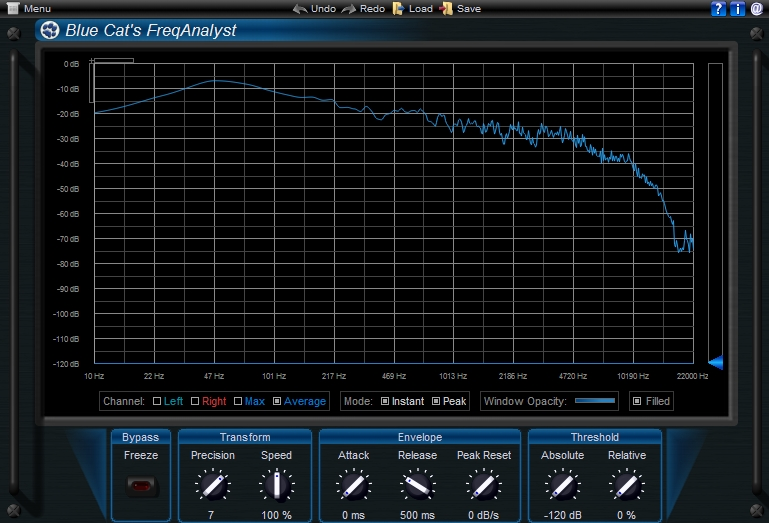Click the Relative value 0 %
The height and width of the screenshot is (523, 769).
point(626,515)
